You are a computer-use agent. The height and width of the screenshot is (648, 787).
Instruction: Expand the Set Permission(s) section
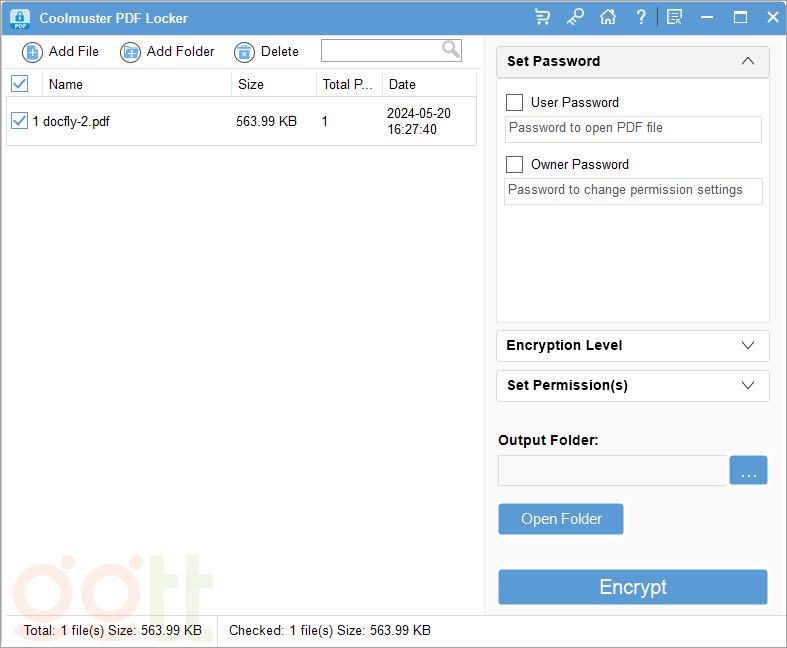point(747,385)
